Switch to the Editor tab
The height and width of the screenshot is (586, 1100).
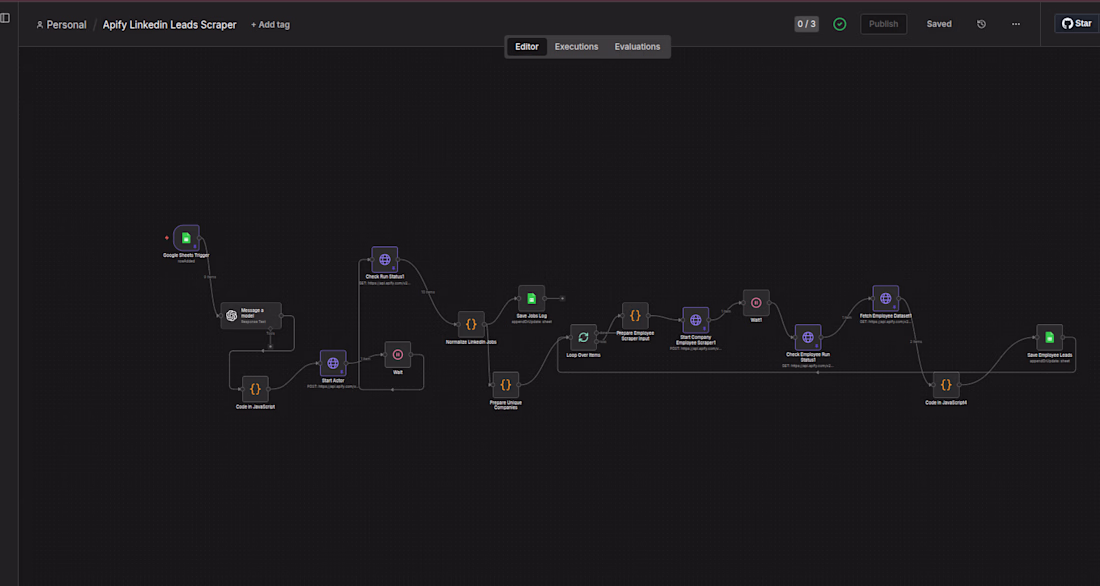coord(527,47)
